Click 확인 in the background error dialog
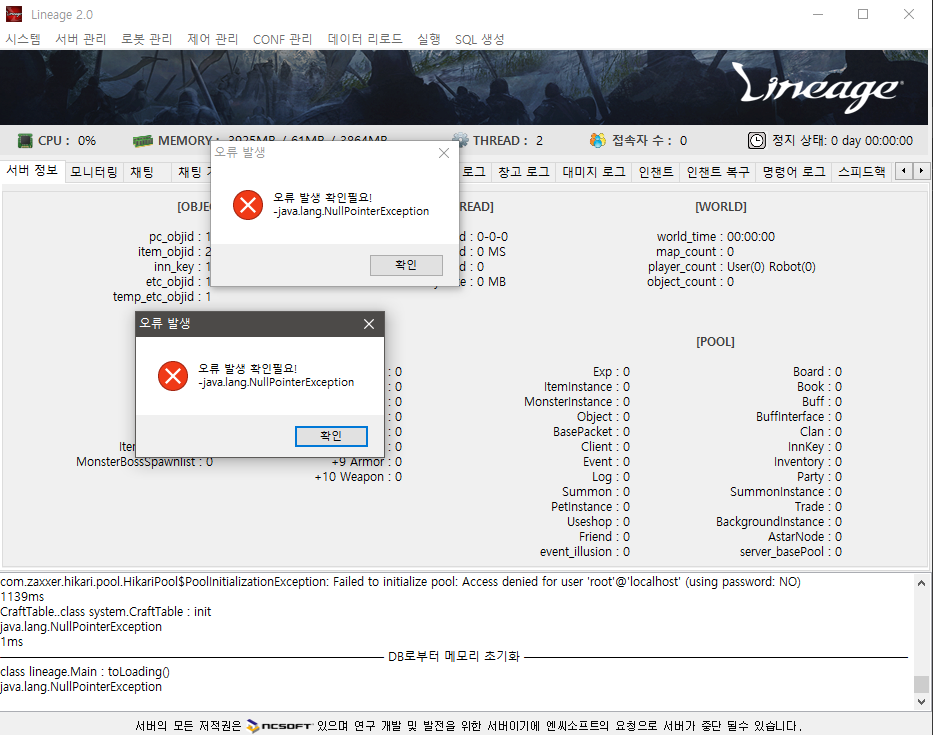This screenshot has height=735, width=933. point(406,265)
